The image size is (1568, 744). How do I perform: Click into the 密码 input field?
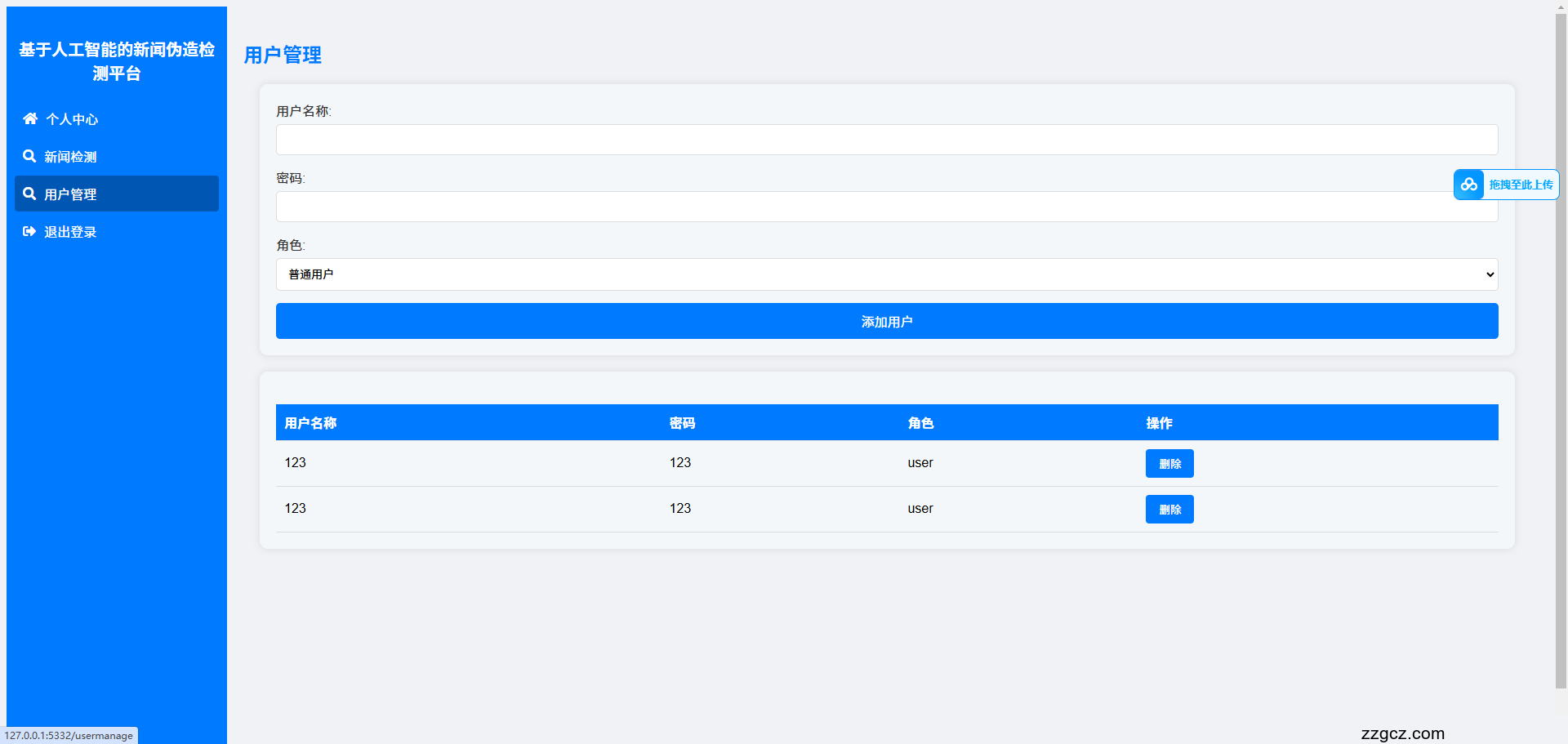(x=857, y=207)
